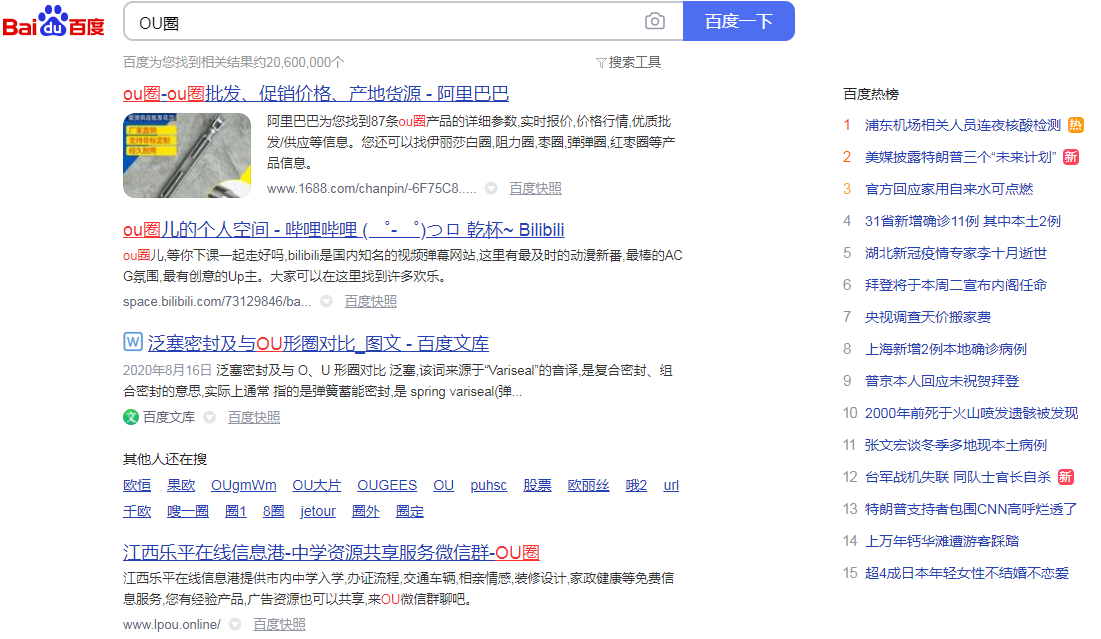Open 江西乐平在线信息港 result title

tap(331, 553)
